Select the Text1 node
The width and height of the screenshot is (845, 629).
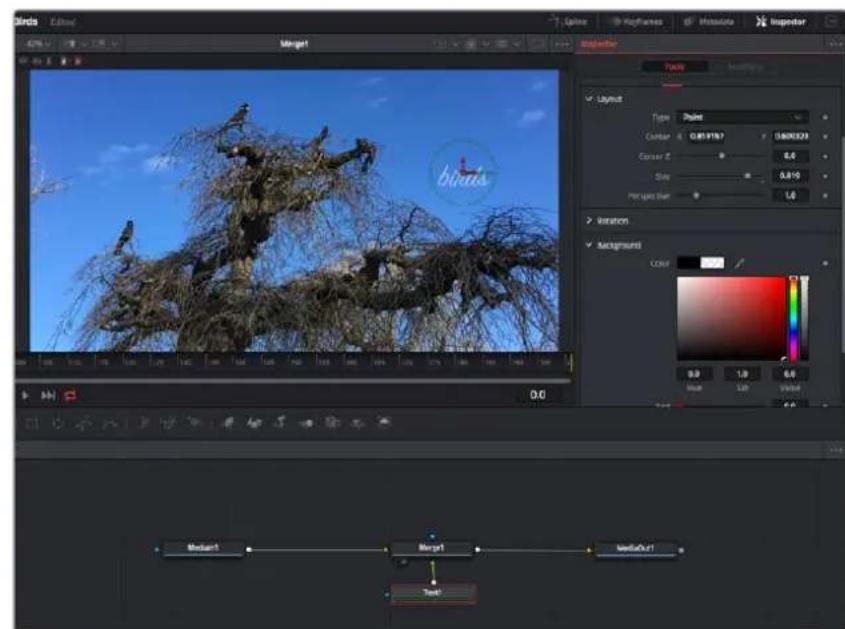click(432, 593)
